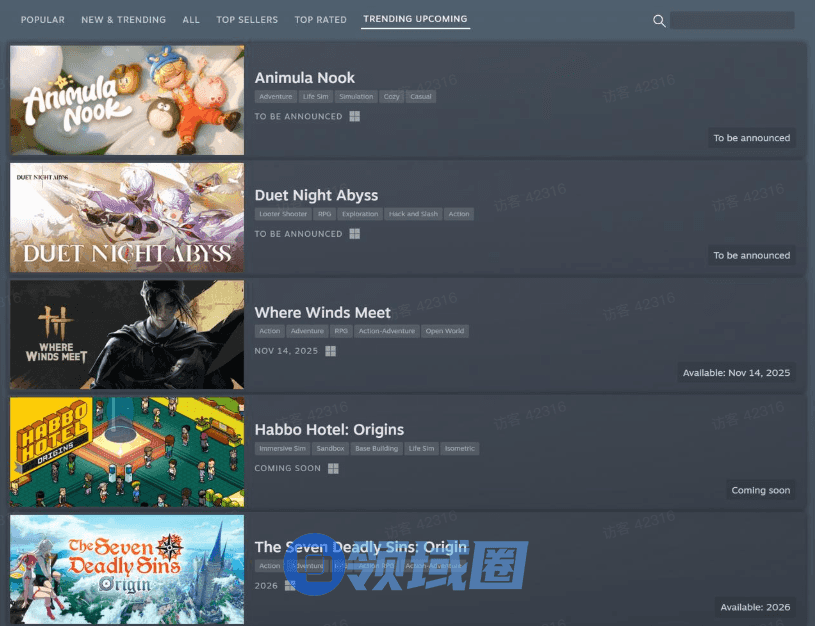Switch to the Popular tab
The width and height of the screenshot is (815, 626).
coord(43,20)
